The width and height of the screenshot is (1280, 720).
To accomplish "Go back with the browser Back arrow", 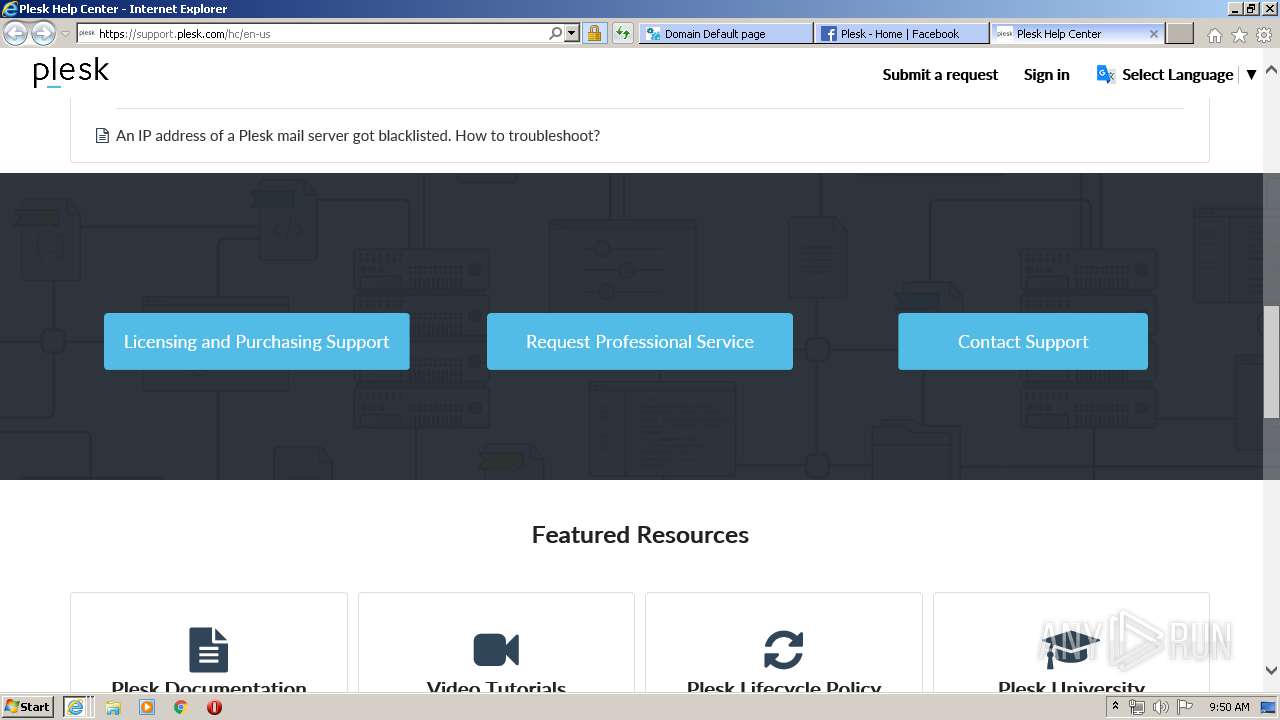I will (x=16, y=33).
